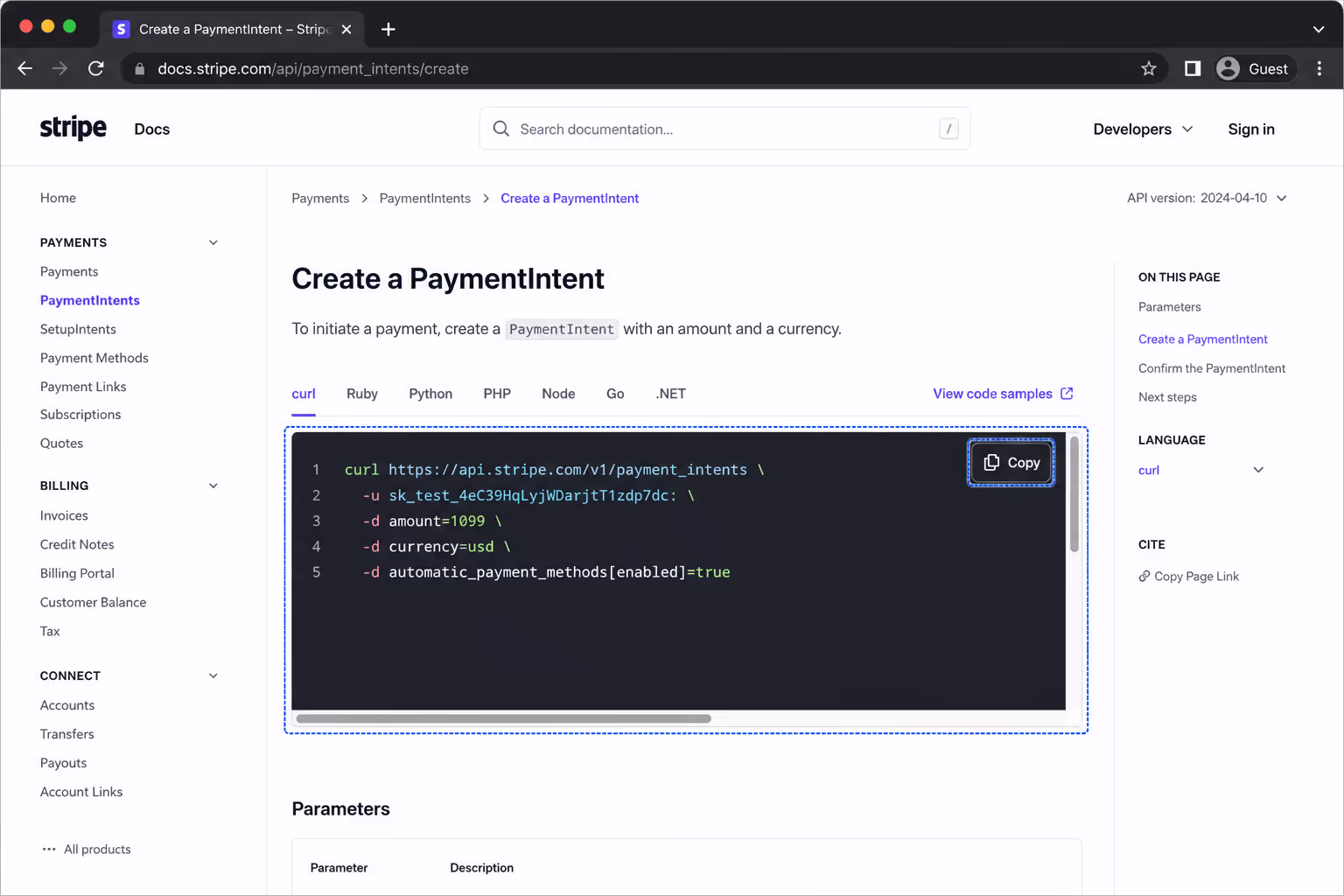The image size is (1344, 896).
Task: Switch to the Python code tab
Action: 430,394
